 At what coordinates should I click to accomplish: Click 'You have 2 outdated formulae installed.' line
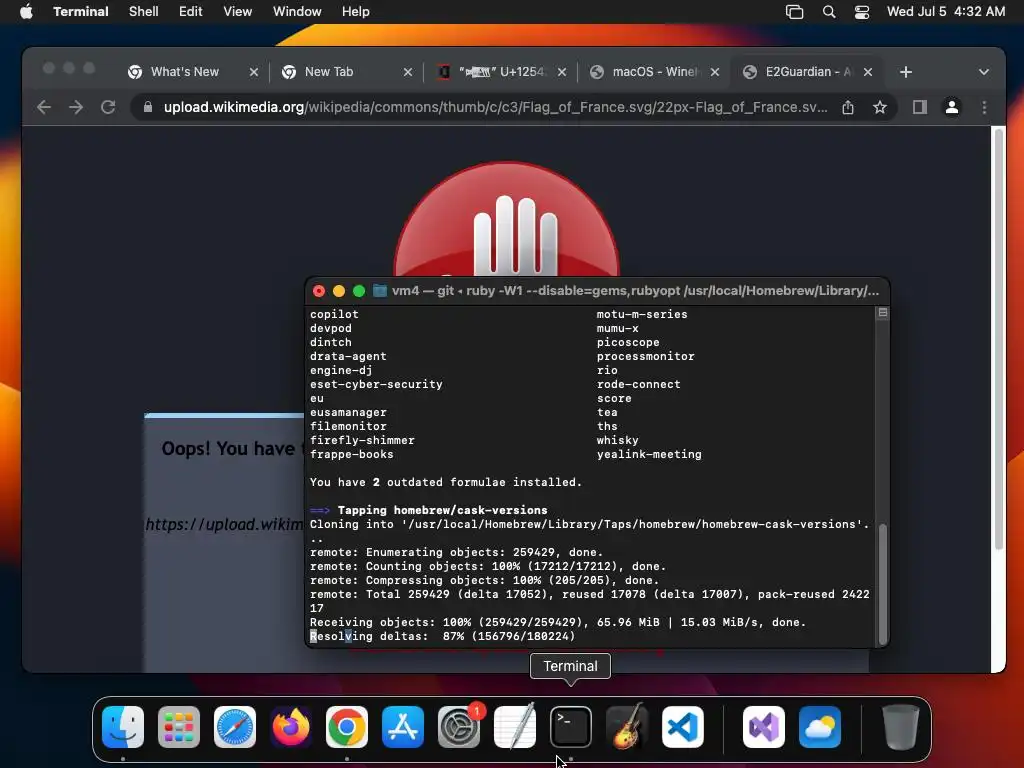445,482
